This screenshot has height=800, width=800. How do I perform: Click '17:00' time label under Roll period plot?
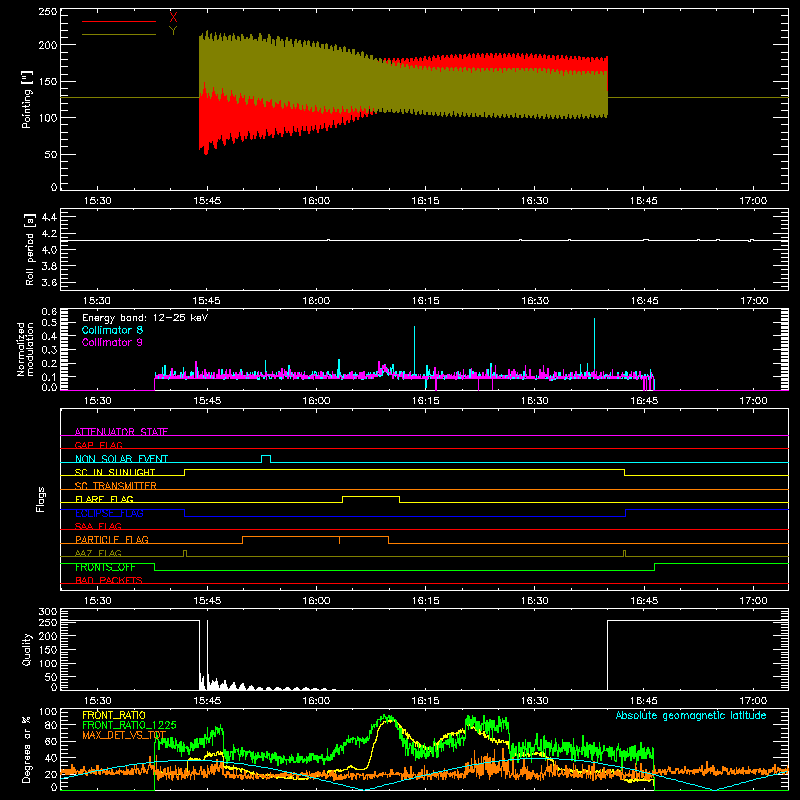click(x=754, y=301)
